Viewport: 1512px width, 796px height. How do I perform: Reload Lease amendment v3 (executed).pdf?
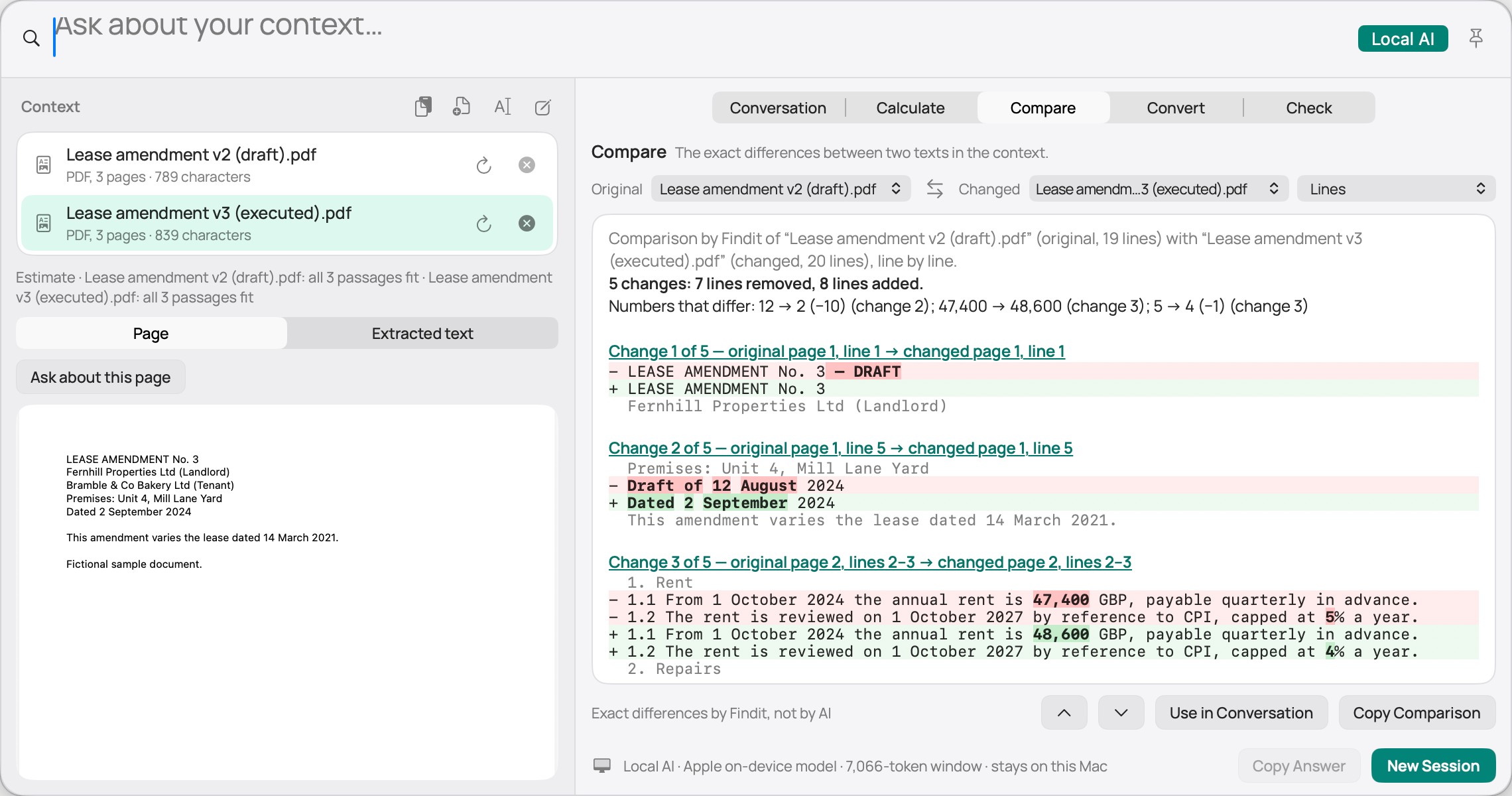[x=484, y=224]
